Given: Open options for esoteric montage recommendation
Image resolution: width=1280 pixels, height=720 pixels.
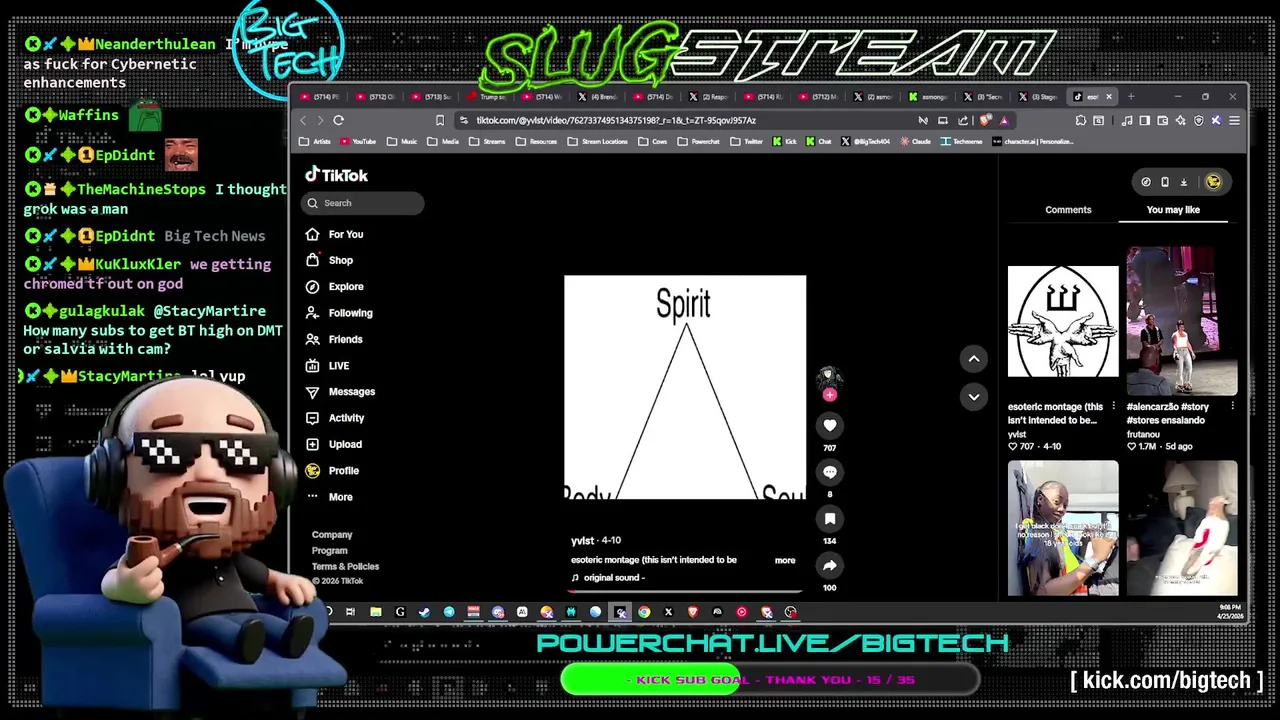Looking at the screenshot, I should 1113,407.
